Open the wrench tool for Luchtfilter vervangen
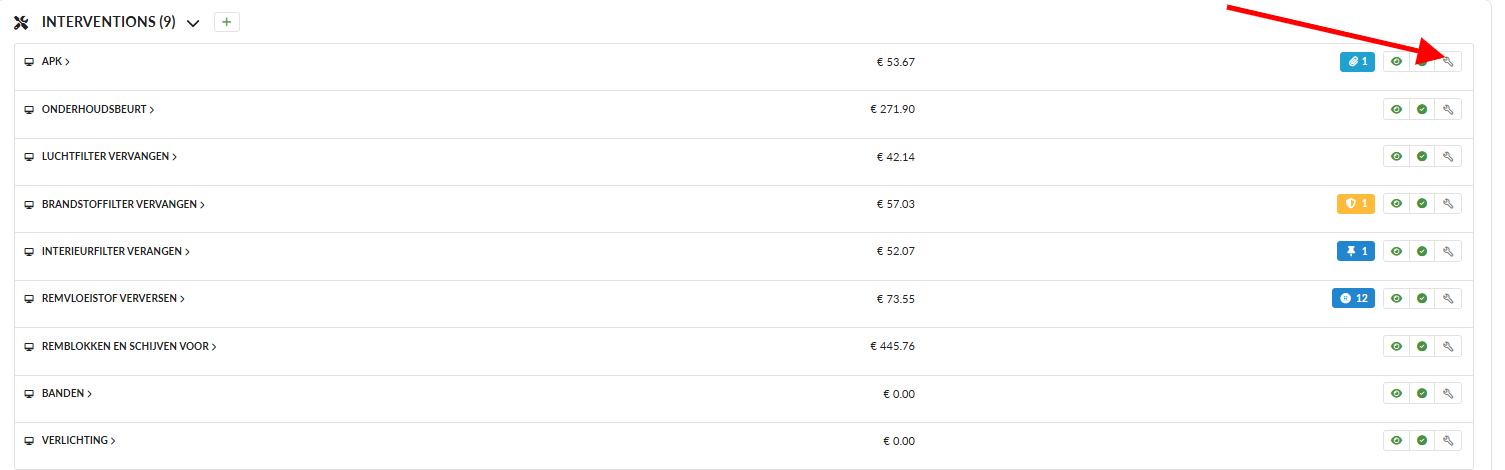1505x470 pixels. [1448, 156]
